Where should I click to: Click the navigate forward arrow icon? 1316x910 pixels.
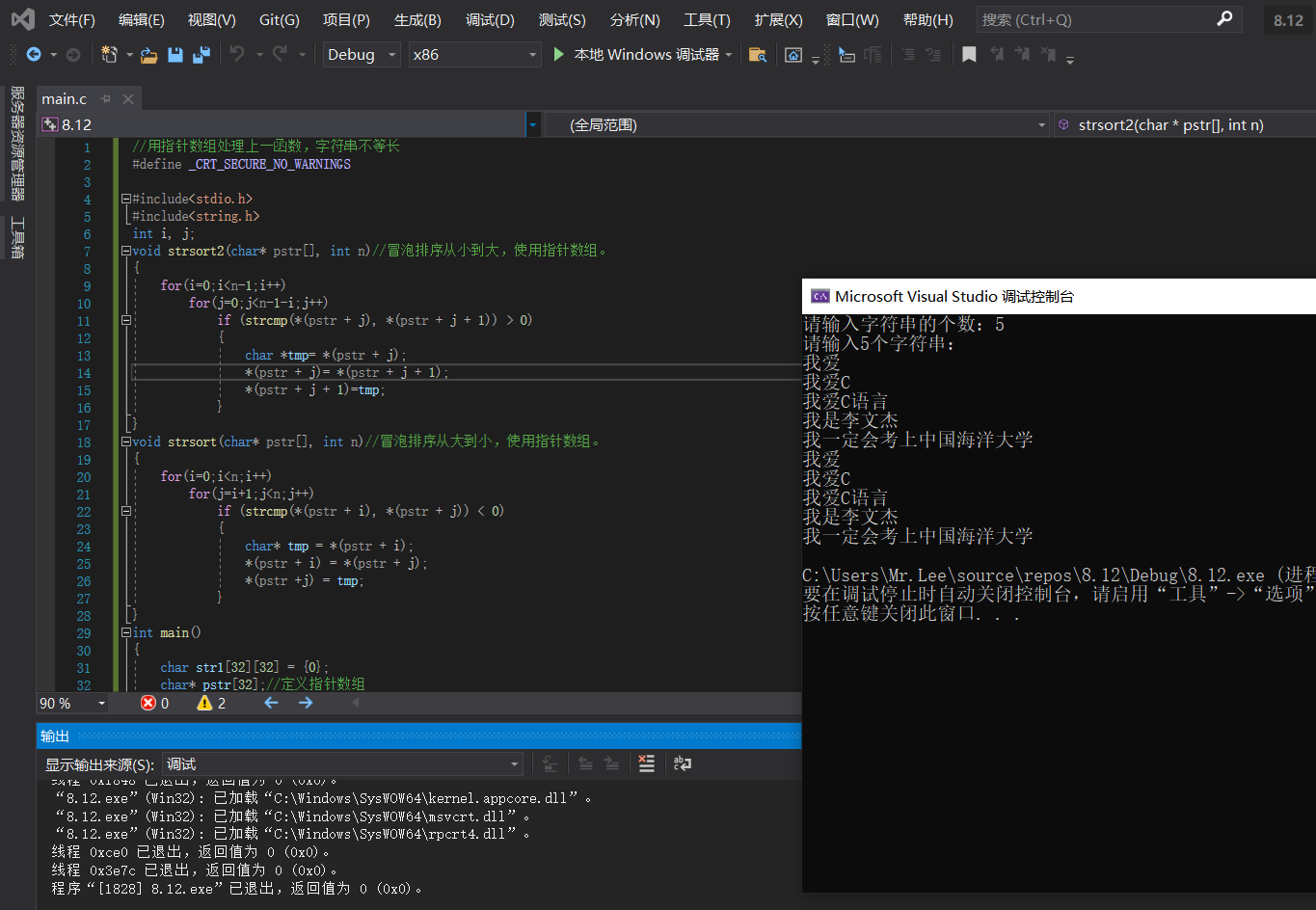pyautogui.click(x=73, y=55)
